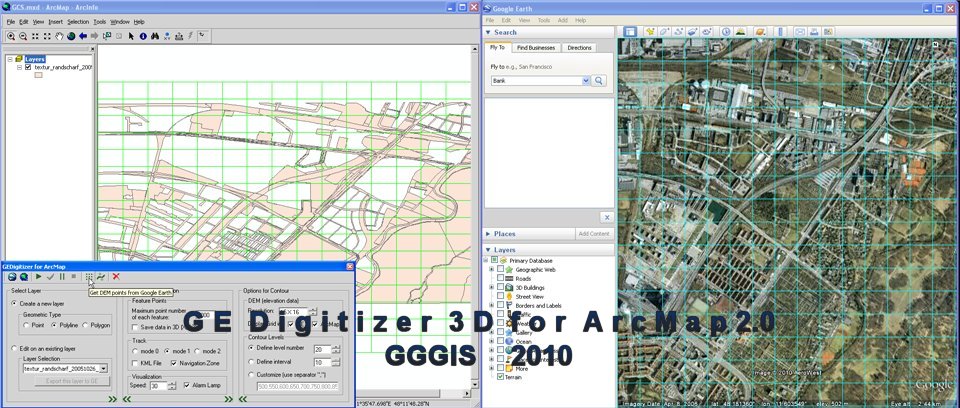The width and height of the screenshot is (960, 408).
Task: Click historical imagery clock icon in Google Earth
Action: (726, 31)
